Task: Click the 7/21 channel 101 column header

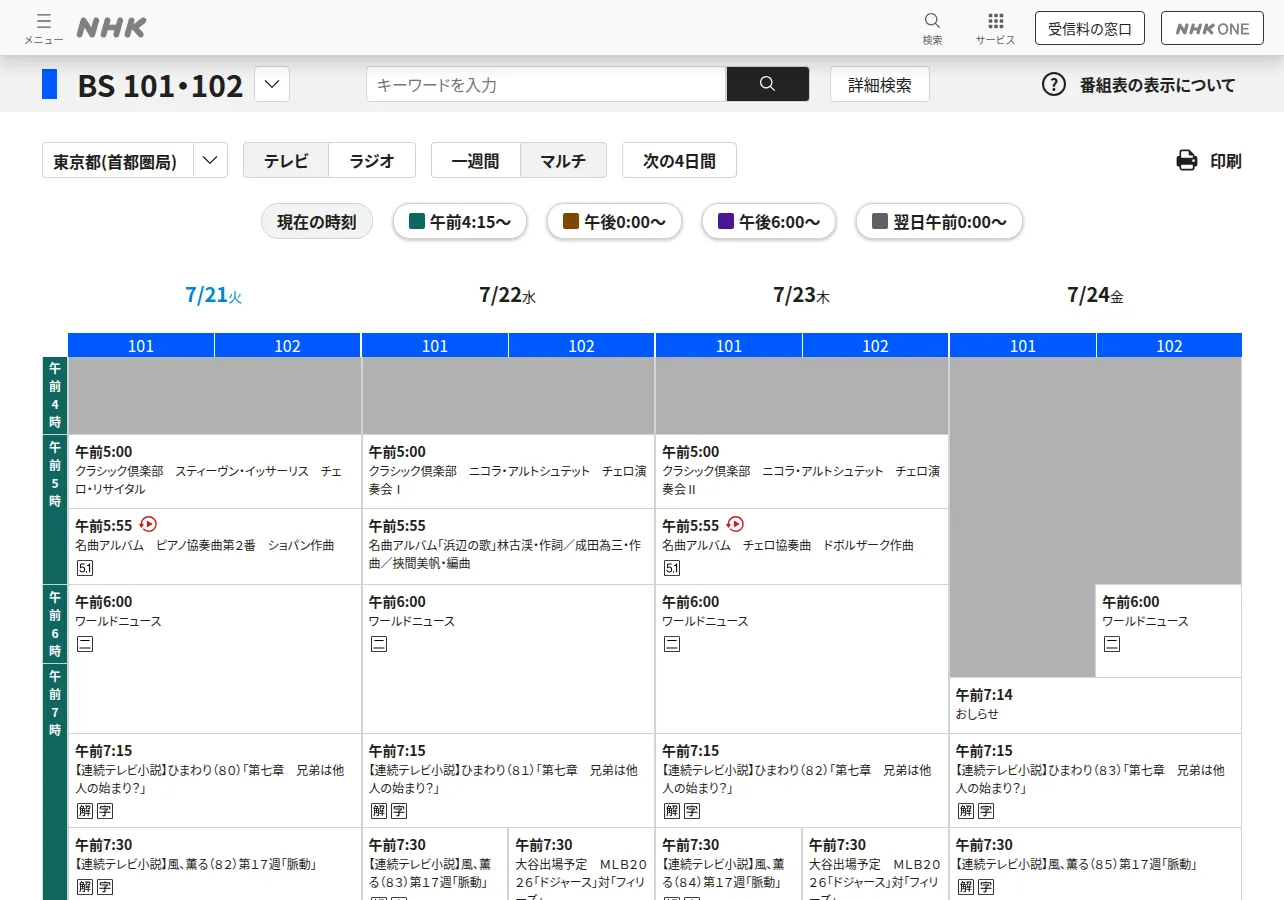Action: [x=141, y=346]
